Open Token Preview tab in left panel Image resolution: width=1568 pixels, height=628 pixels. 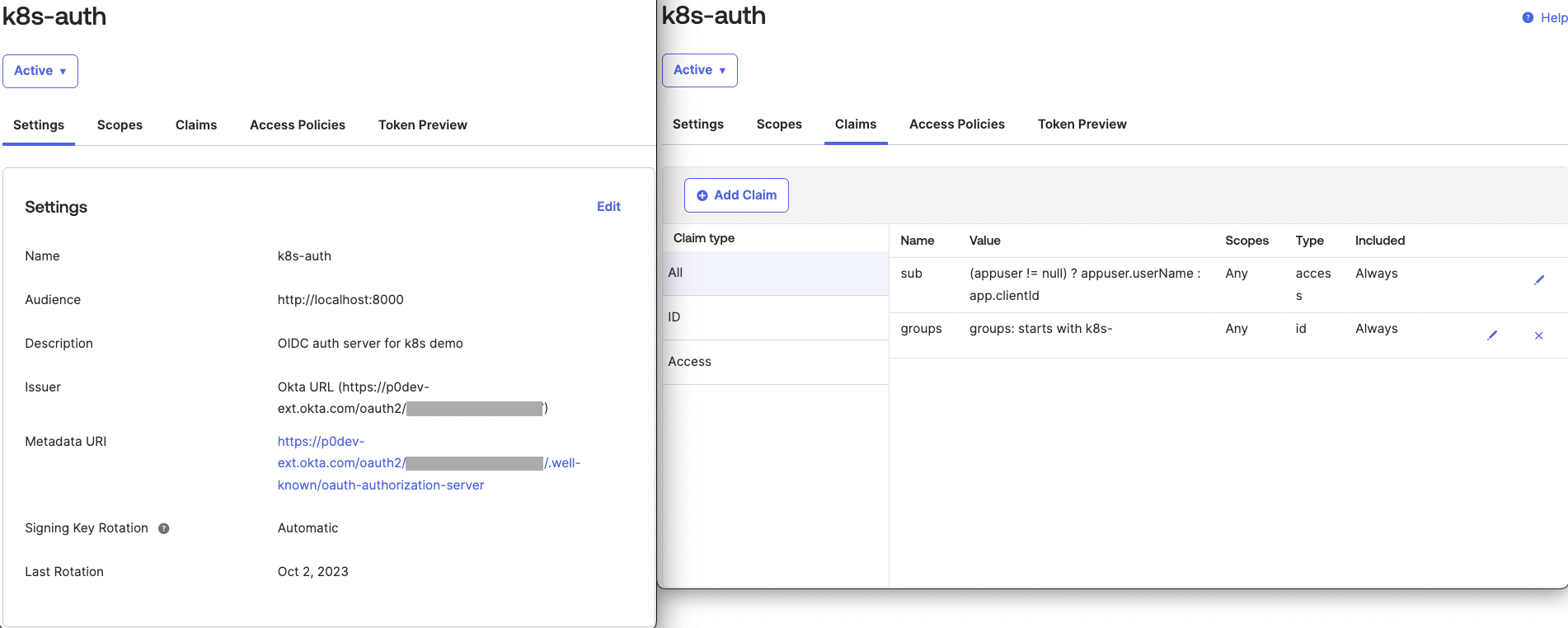[422, 125]
